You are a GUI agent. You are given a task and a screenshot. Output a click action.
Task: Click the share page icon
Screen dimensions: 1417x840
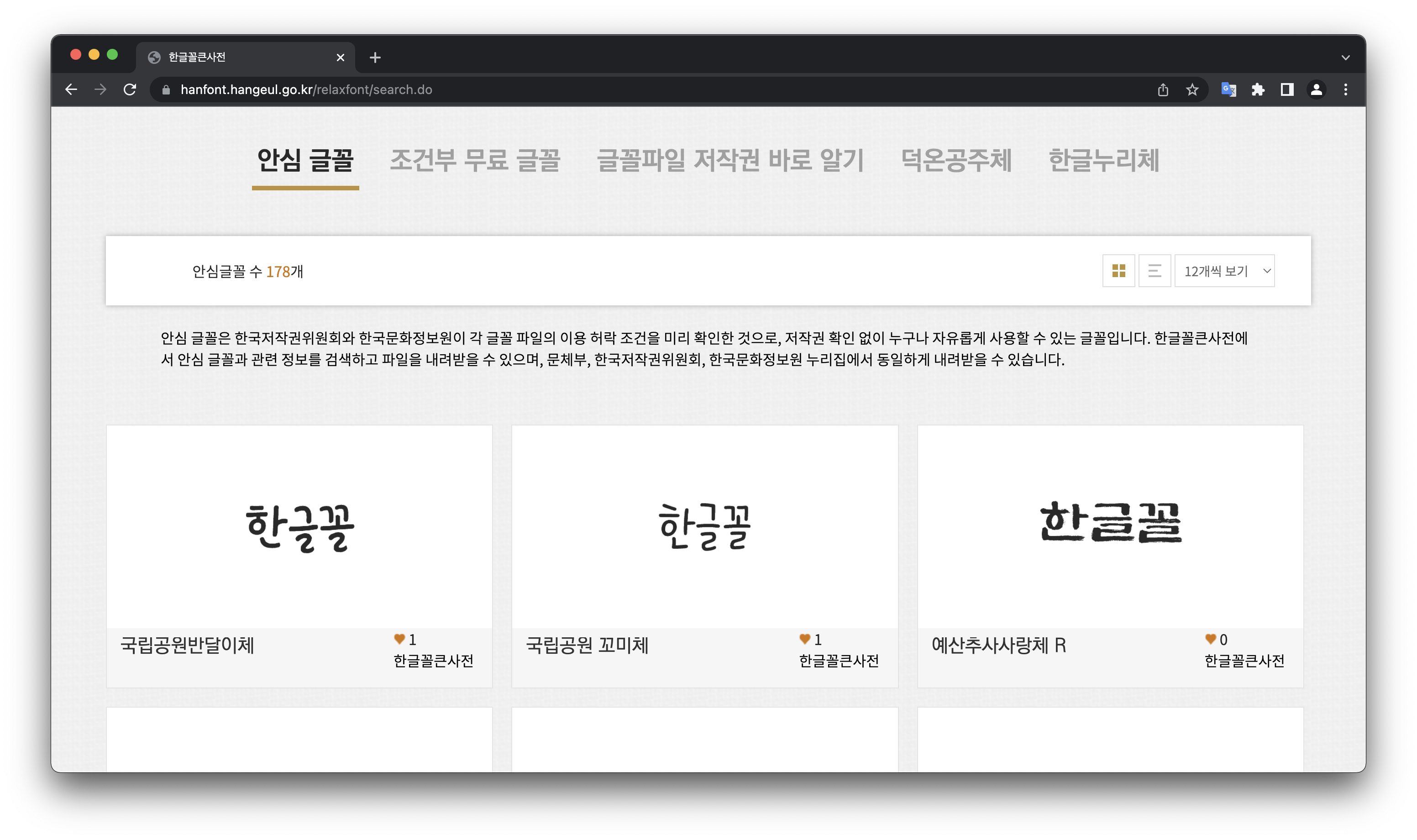(1162, 89)
